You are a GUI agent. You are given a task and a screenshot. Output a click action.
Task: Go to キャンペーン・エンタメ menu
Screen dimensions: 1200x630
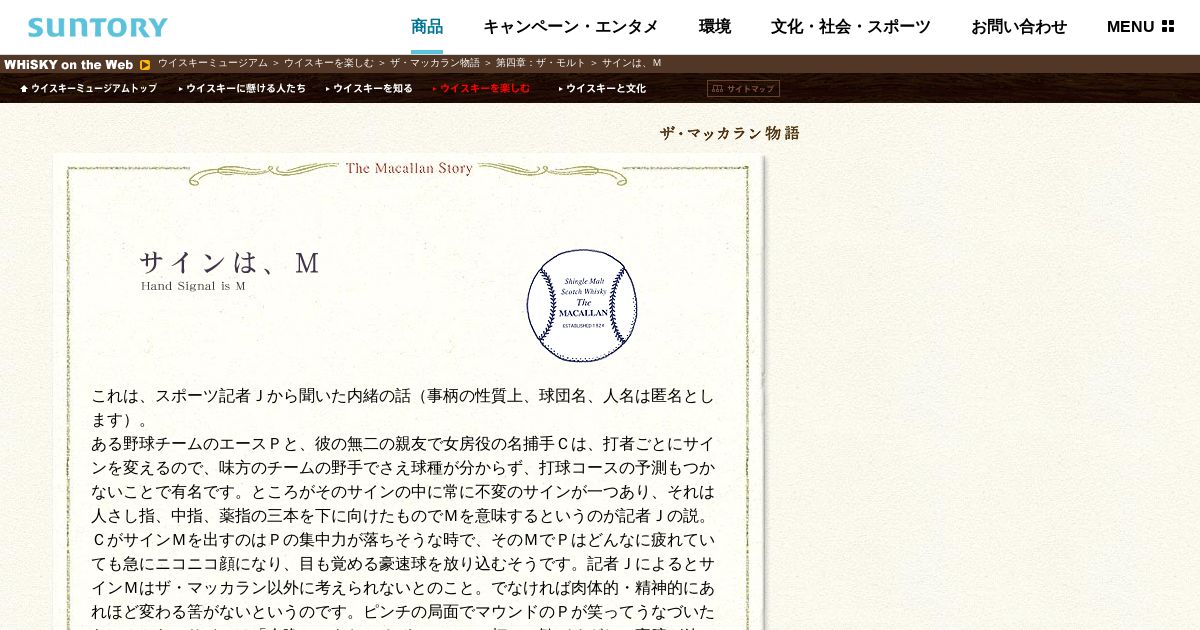(x=571, y=27)
